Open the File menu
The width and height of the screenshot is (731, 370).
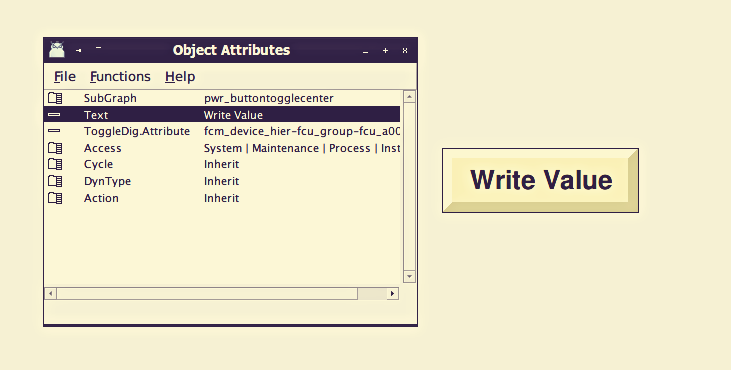(65, 76)
